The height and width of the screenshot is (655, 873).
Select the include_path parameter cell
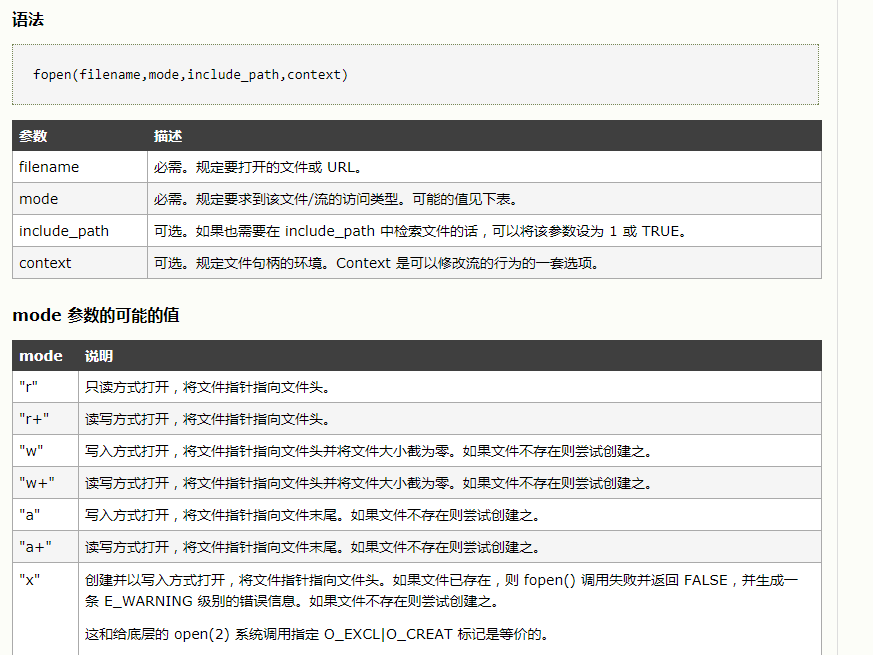tap(64, 231)
